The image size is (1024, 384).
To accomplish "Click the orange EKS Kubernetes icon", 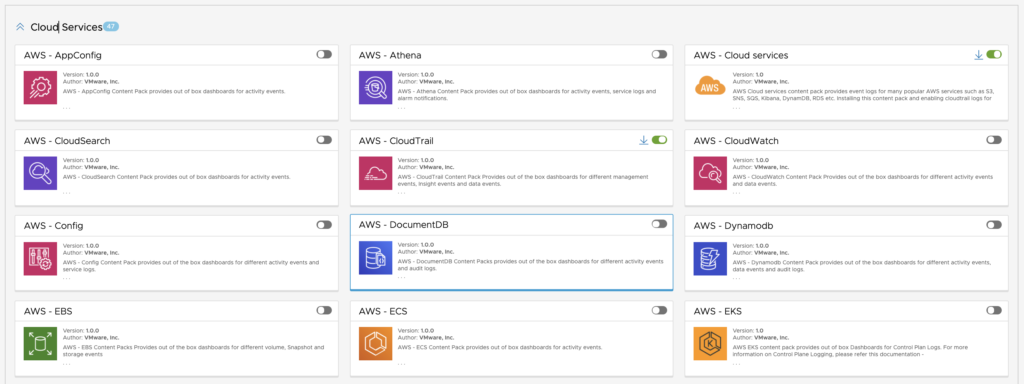I will 711,344.
